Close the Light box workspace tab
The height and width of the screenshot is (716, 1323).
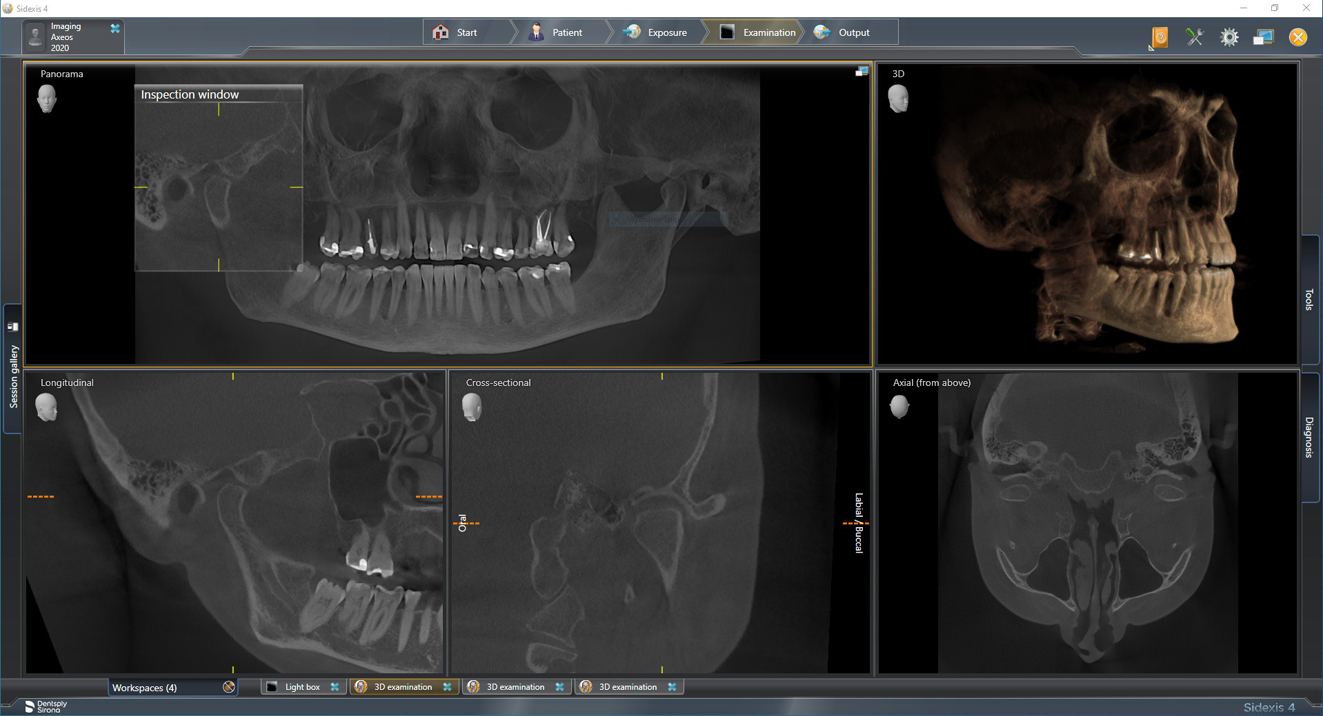pos(335,687)
